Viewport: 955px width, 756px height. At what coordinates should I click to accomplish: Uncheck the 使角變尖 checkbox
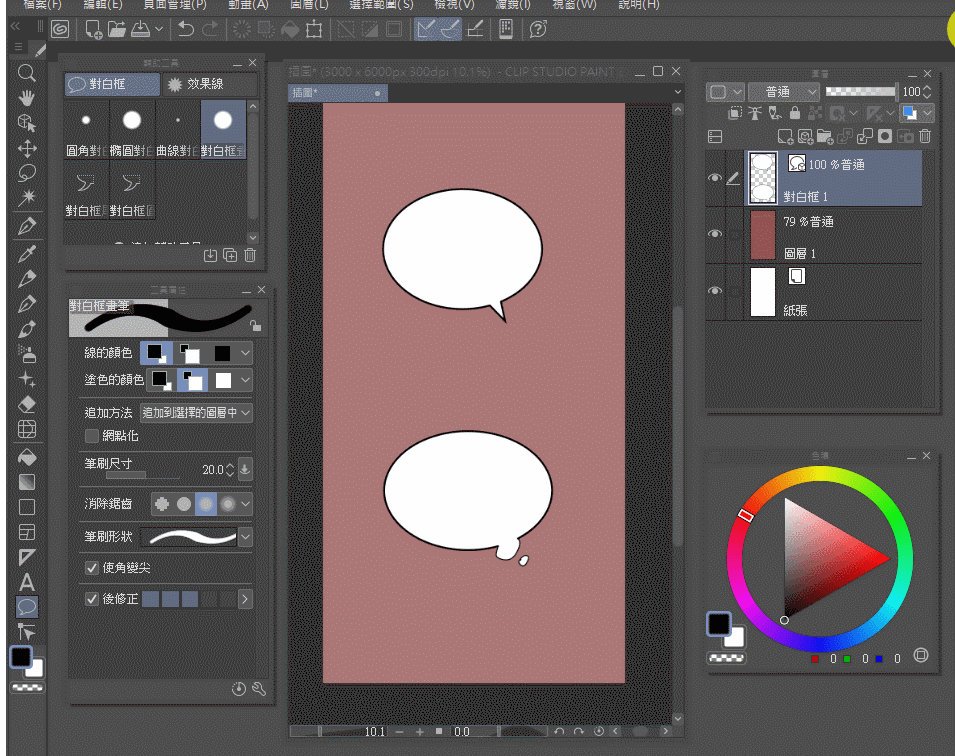pos(92,568)
